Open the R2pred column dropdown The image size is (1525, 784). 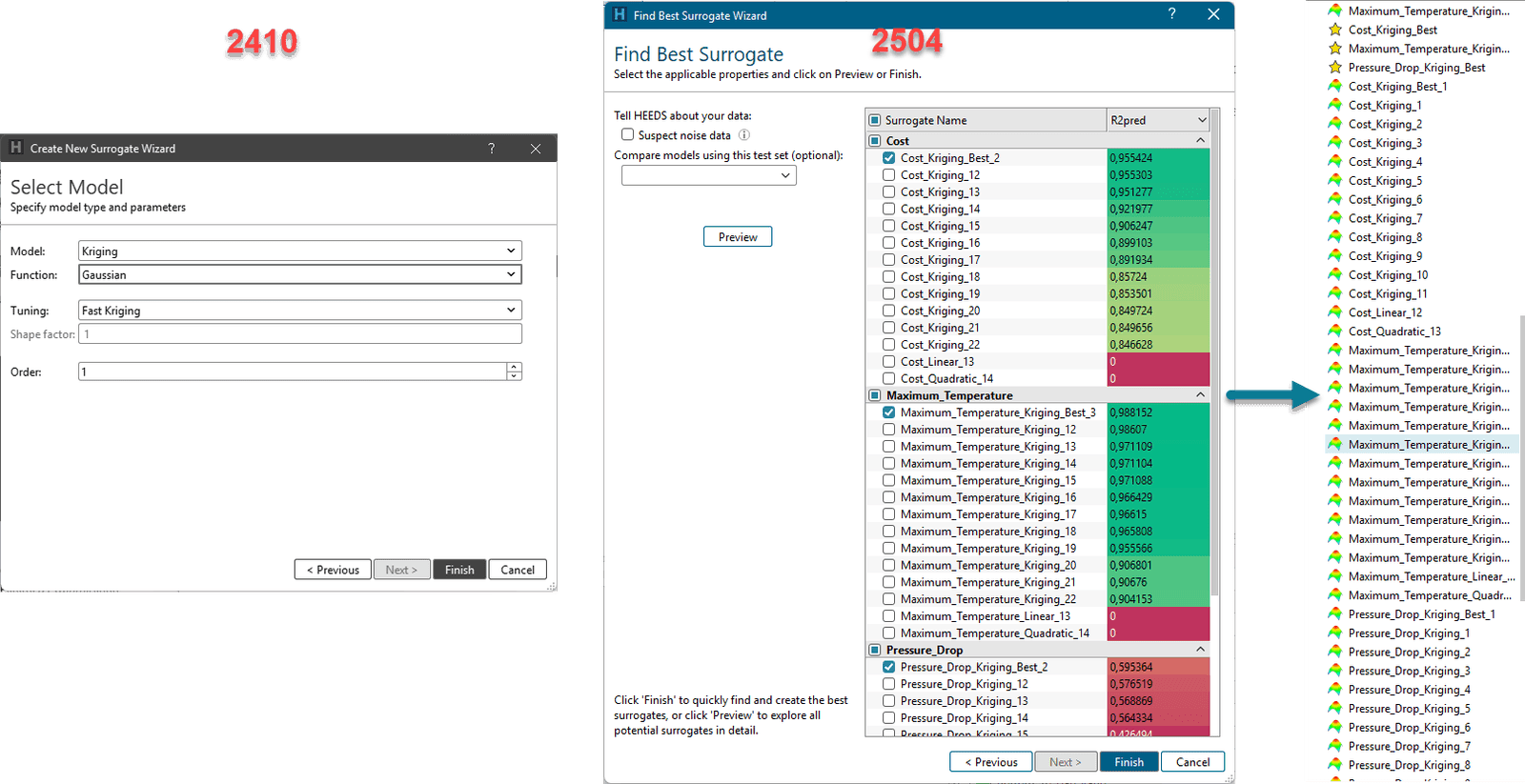coord(1201,120)
